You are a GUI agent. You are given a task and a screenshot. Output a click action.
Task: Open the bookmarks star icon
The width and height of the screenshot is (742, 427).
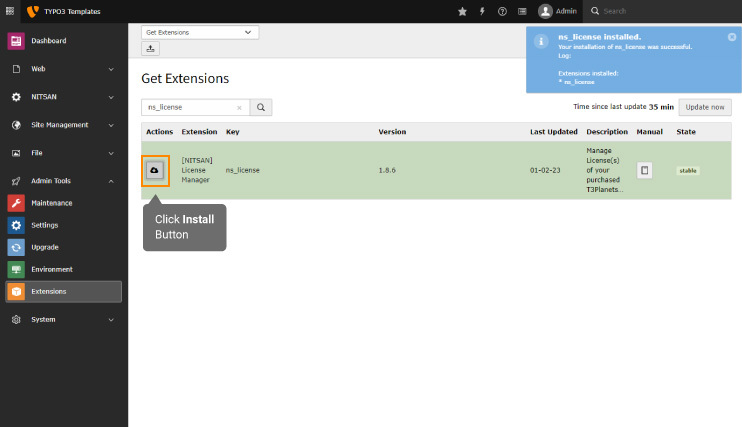coord(462,11)
